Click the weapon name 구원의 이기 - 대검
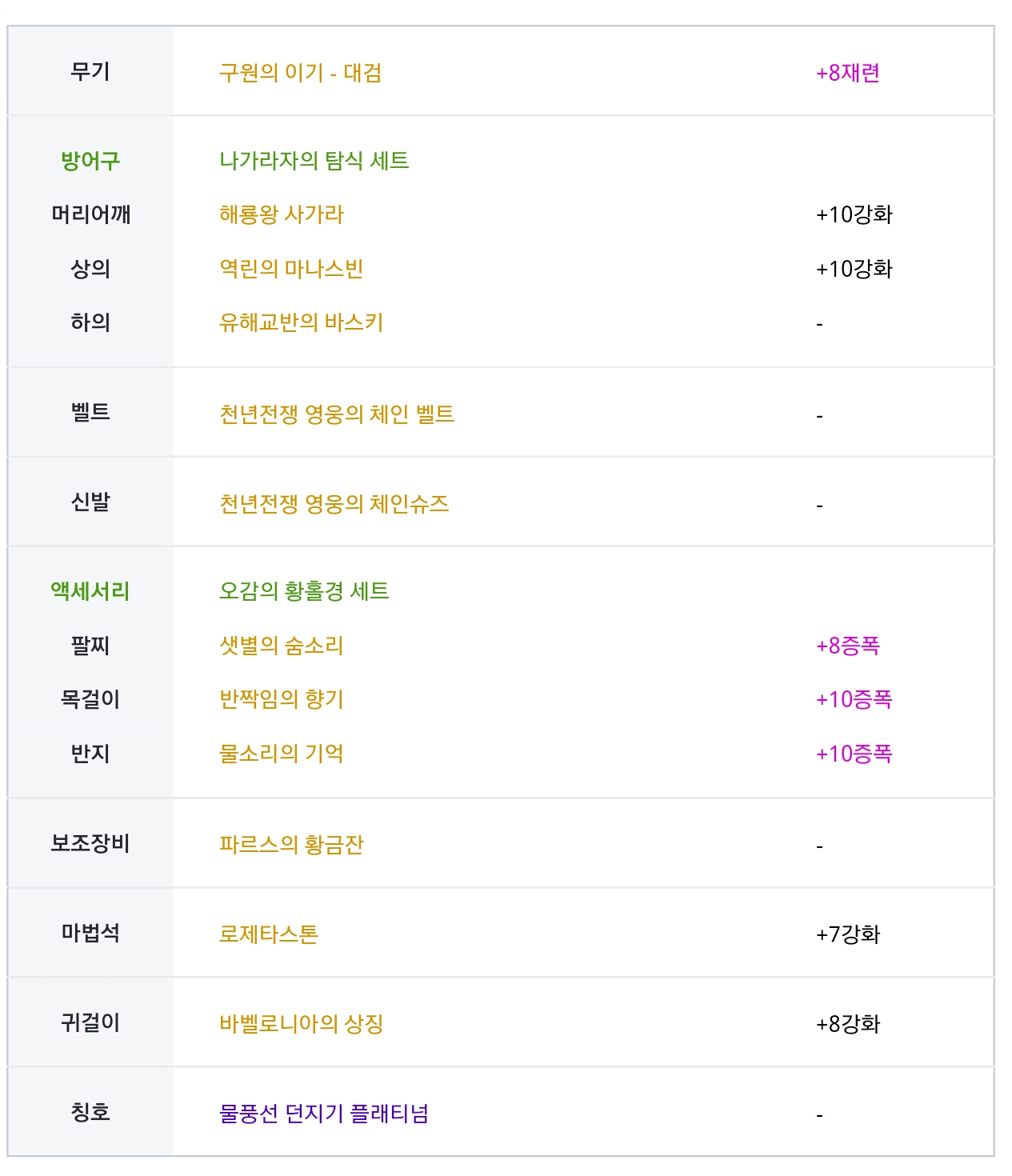Screen dimensions: 1012x1176 (300, 73)
